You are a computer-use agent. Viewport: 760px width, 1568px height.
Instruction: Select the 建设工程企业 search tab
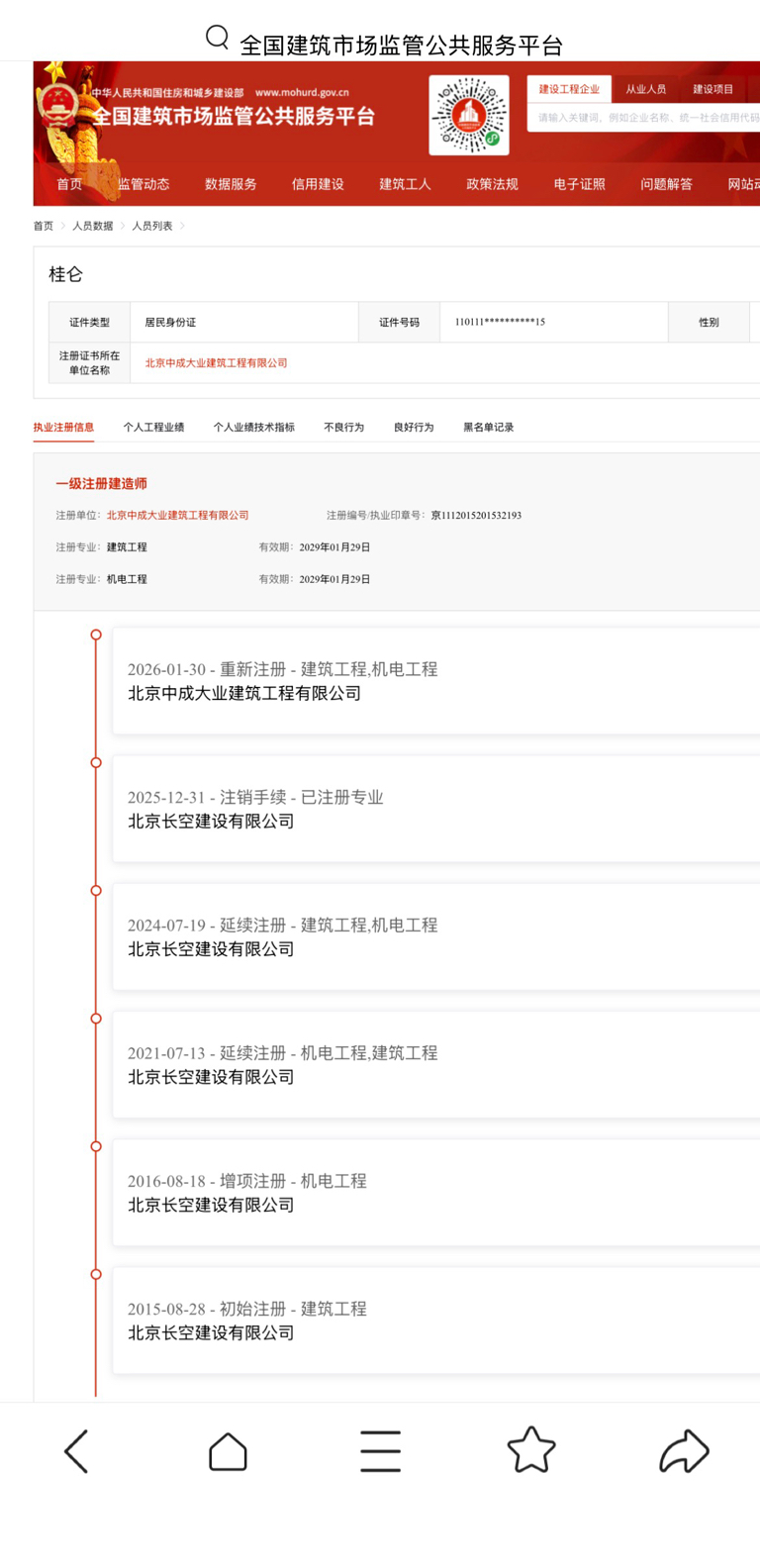[569, 89]
